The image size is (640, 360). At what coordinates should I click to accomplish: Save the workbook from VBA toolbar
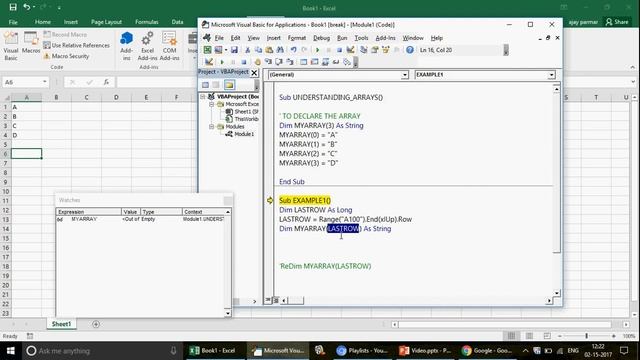(234, 50)
